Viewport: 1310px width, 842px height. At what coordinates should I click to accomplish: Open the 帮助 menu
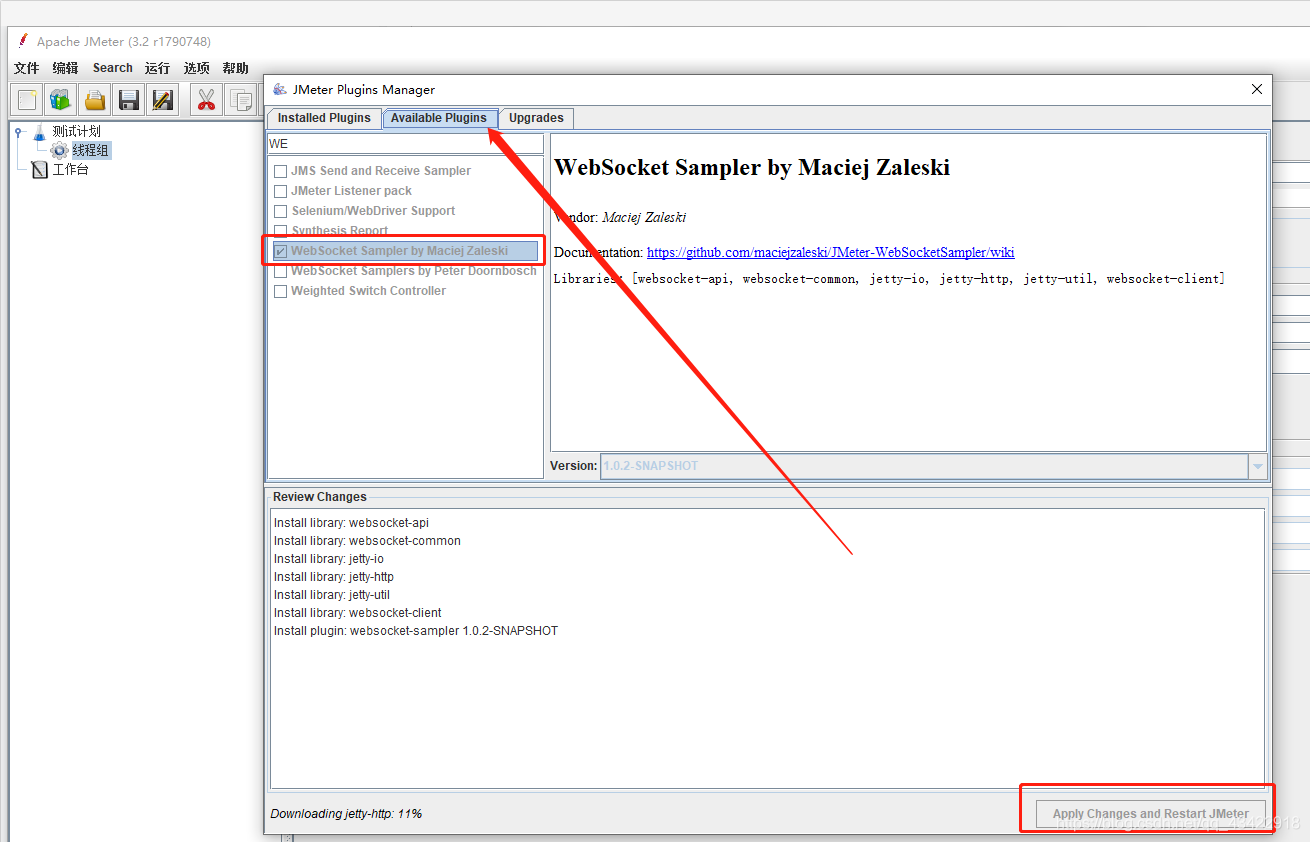pos(236,68)
